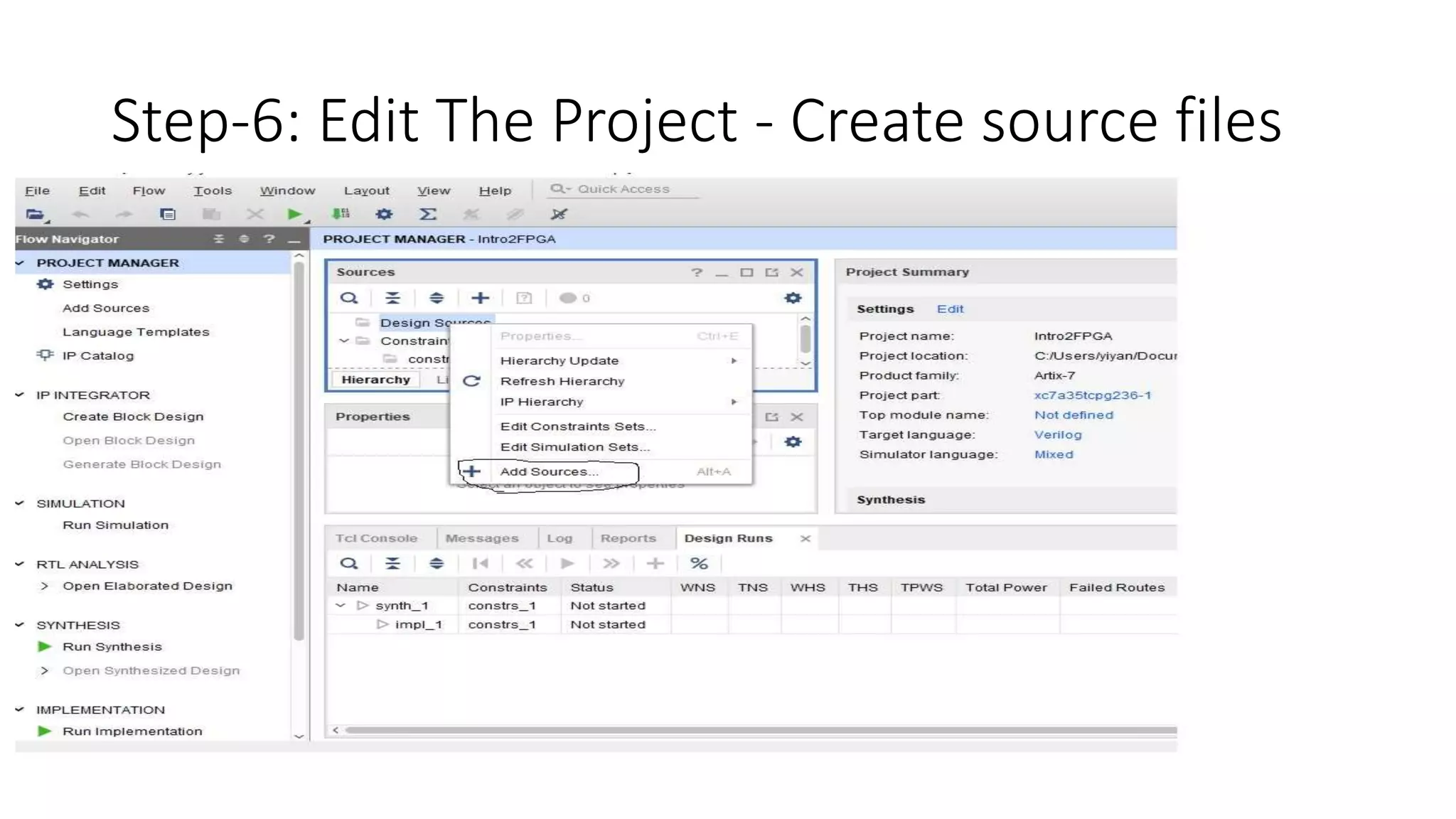The image size is (1456, 819).
Task: Click the xc7a35tcpg236-1 project part link
Action: (x=1092, y=395)
